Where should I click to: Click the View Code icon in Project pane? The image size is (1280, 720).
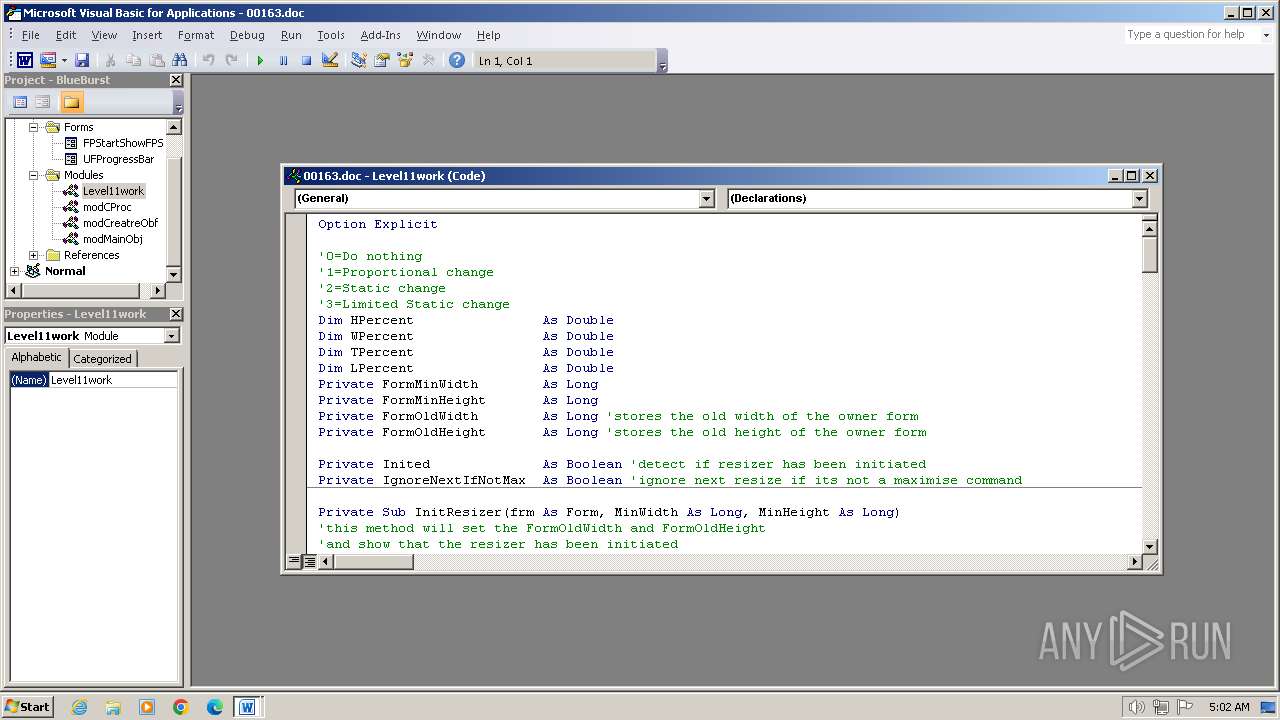(x=19, y=102)
